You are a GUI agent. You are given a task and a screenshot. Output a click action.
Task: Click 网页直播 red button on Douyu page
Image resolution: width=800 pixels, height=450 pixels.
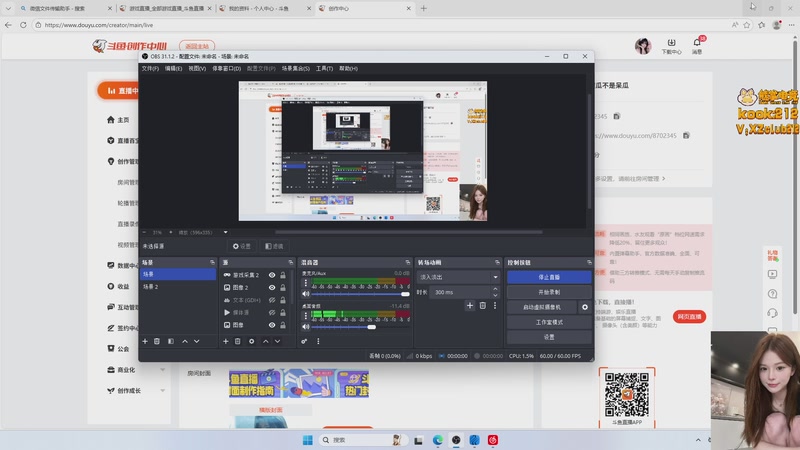[689, 317]
